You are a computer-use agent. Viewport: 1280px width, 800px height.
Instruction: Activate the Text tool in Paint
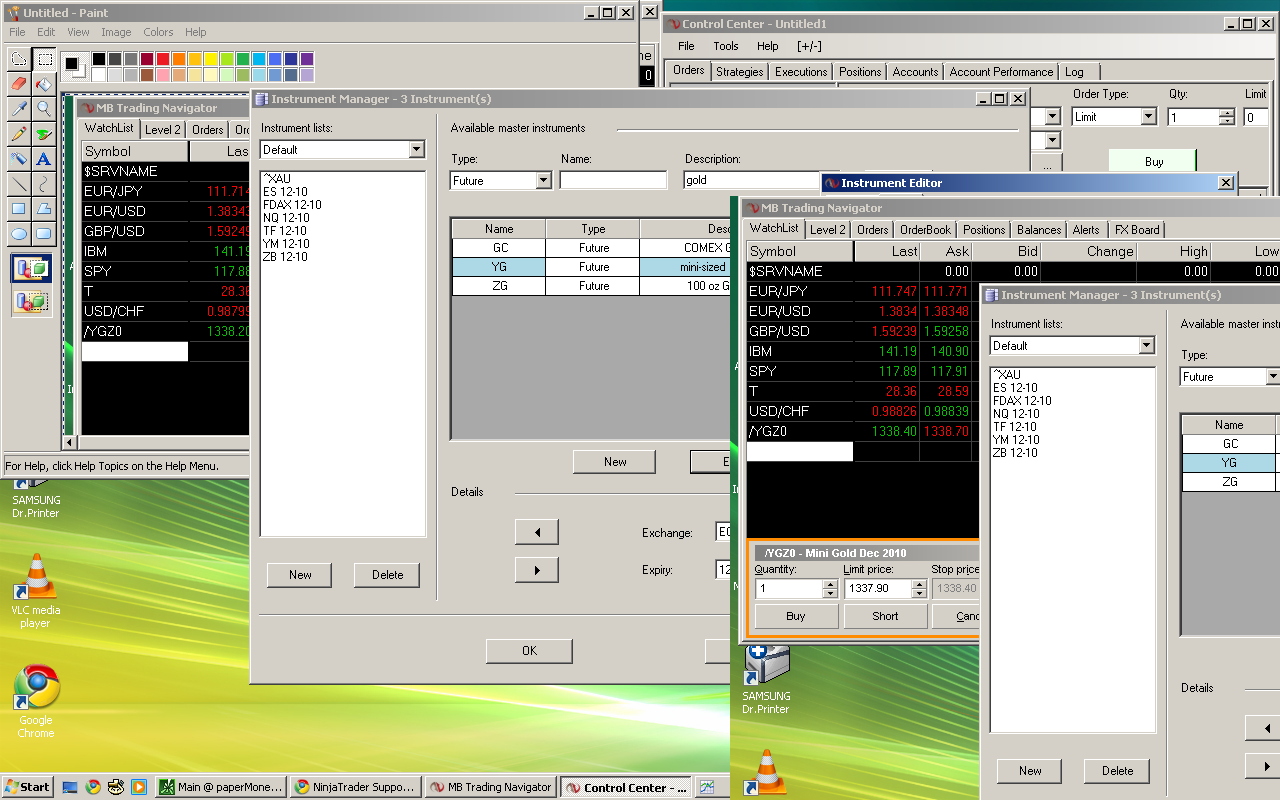(x=44, y=159)
